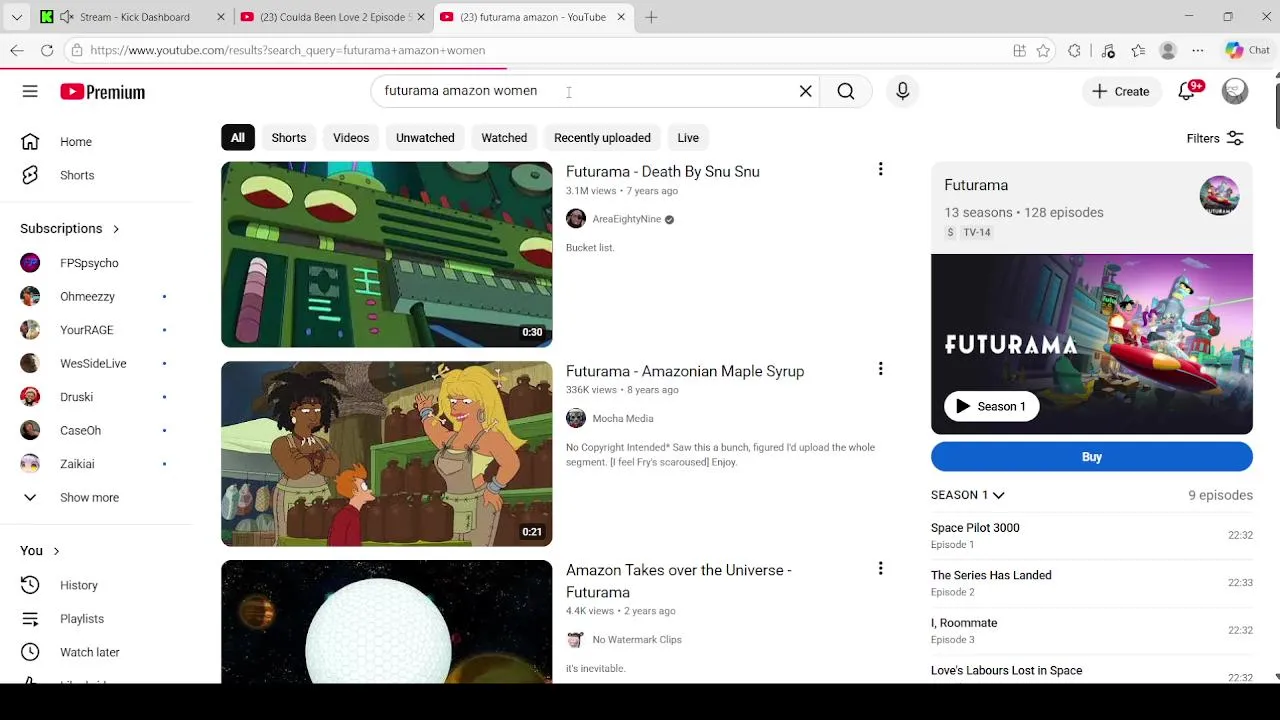Image resolution: width=1280 pixels, height=720 pixels.
Task: Open account avatar menu
Action: pos(1235,91)
